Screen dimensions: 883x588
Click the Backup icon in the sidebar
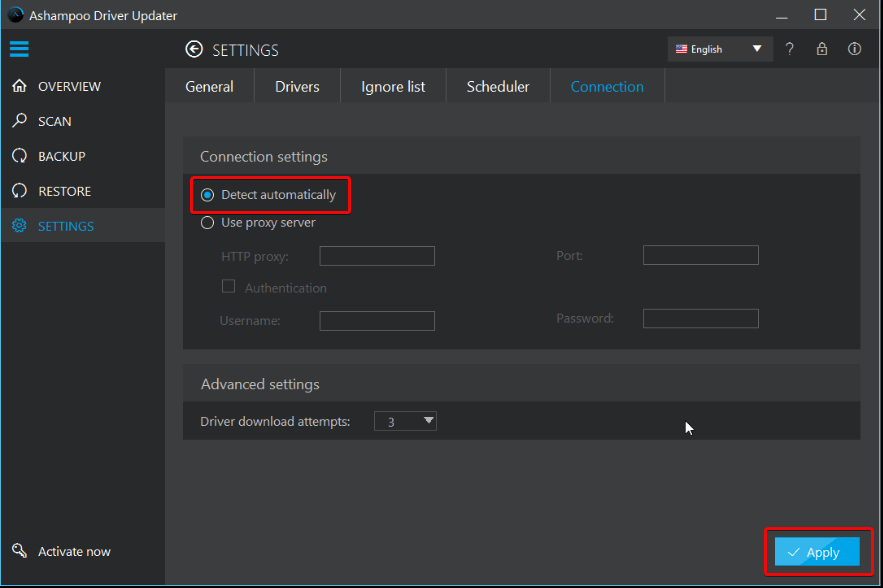coord(18,156)
